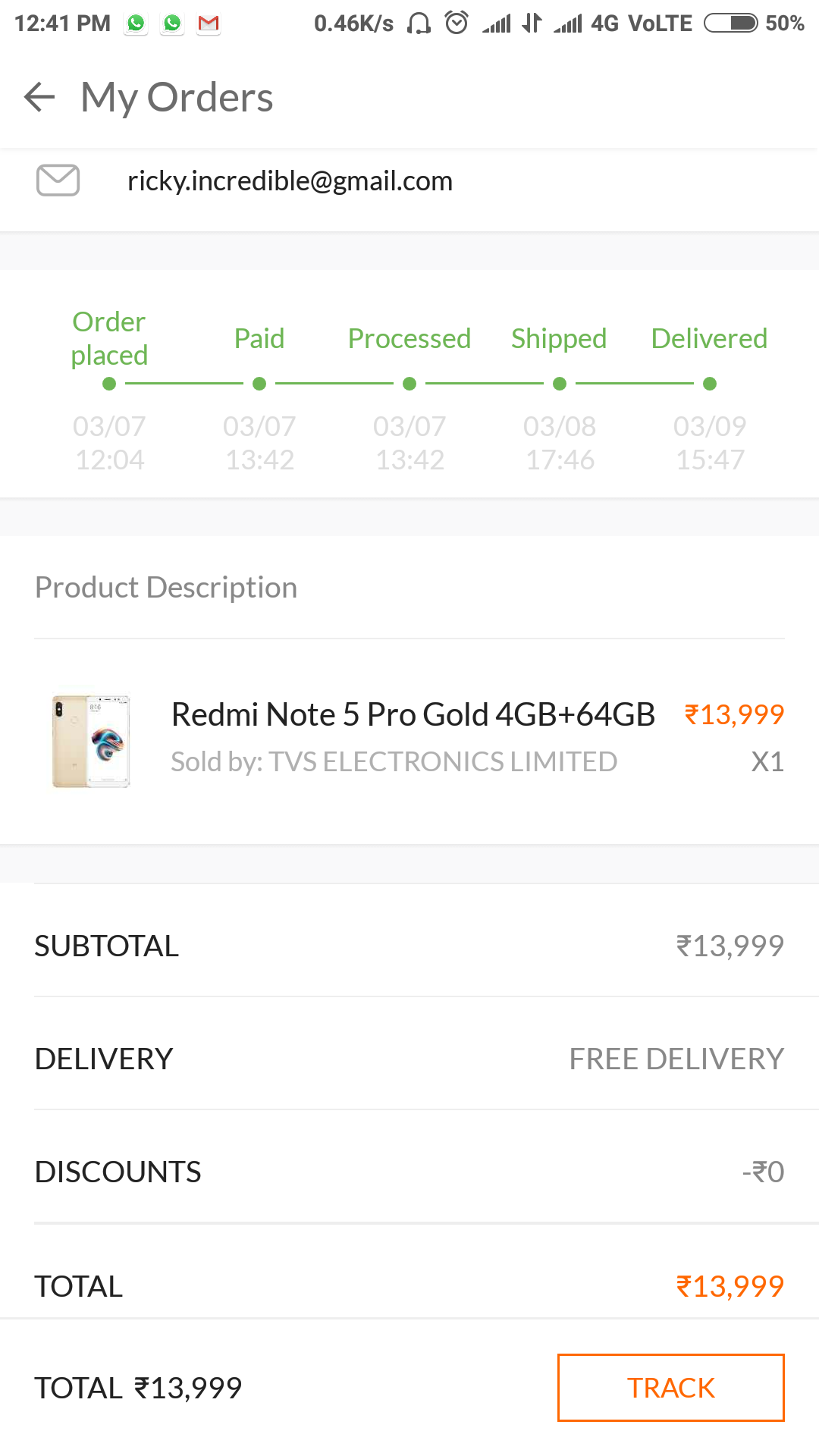Open the Redmi Note 5 Pro product thumbnail
This screenshot has height=1456, width=819.
(x=91, y=741)
